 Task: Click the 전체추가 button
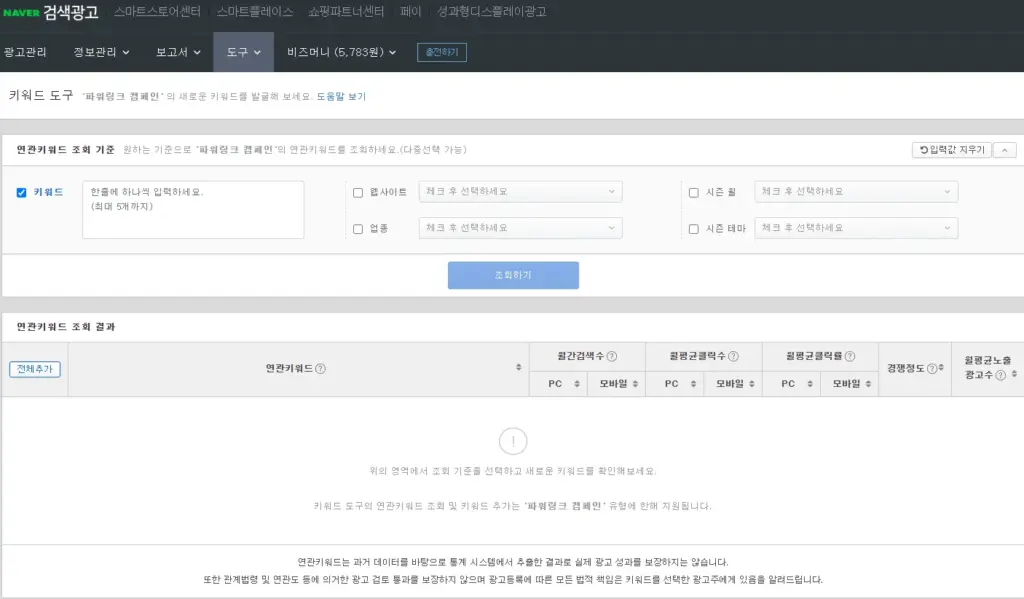[x=35, y=369]
